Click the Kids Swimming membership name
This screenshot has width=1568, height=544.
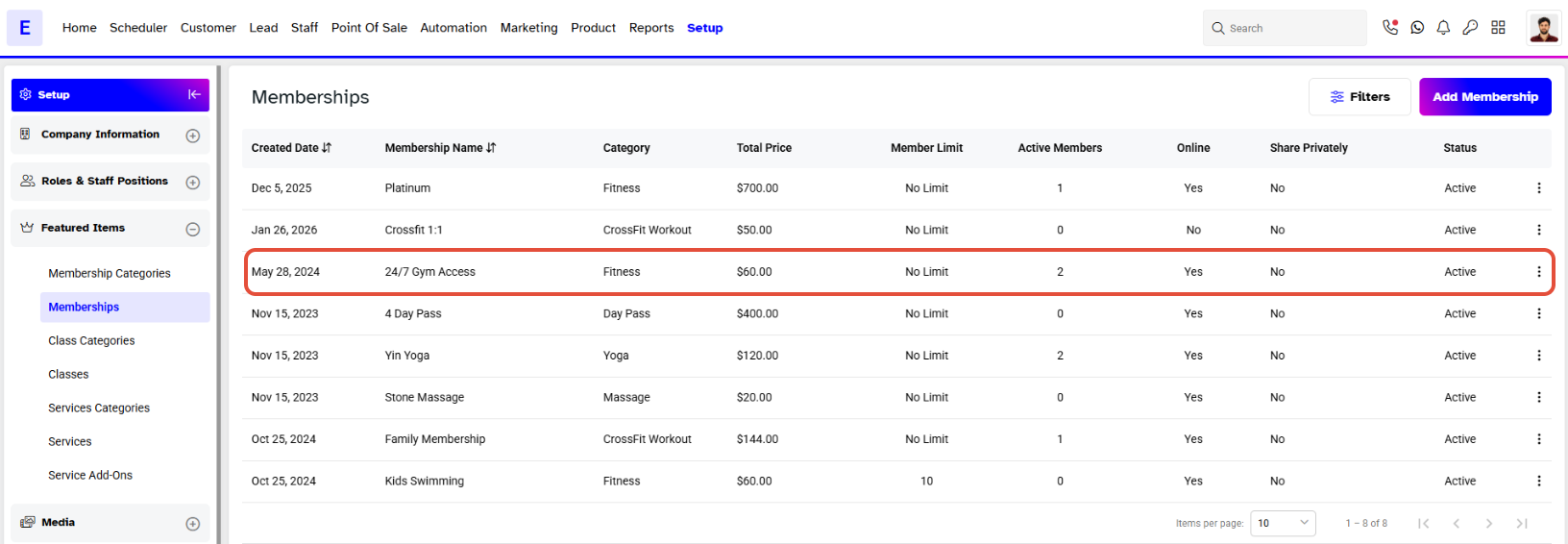pos(424,481)
